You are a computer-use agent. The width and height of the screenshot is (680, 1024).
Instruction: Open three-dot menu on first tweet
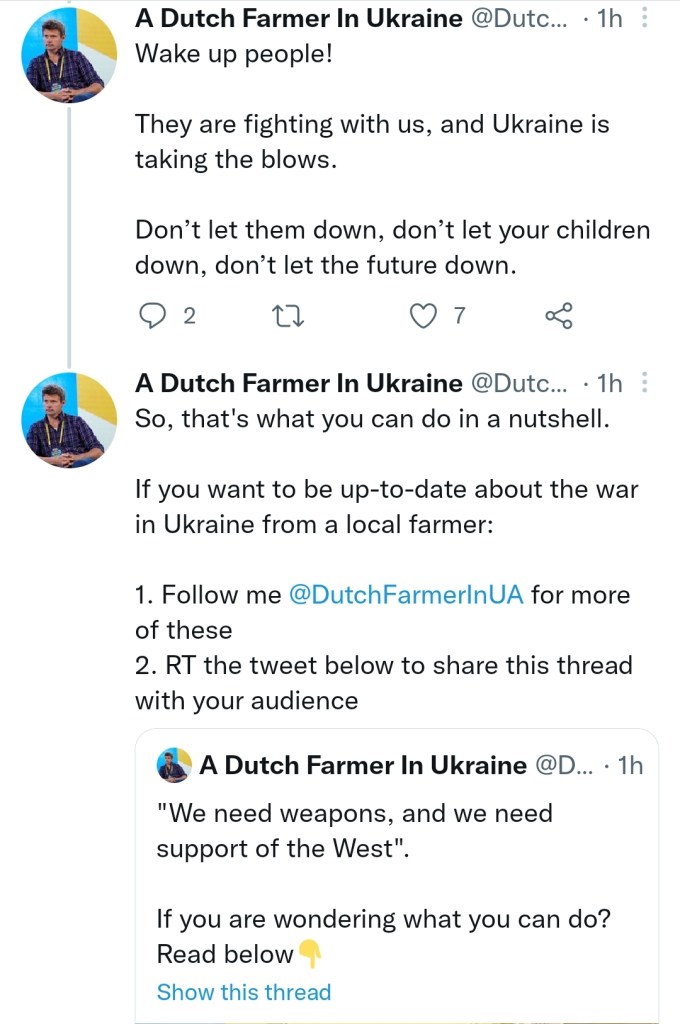[x=645, y=19]
